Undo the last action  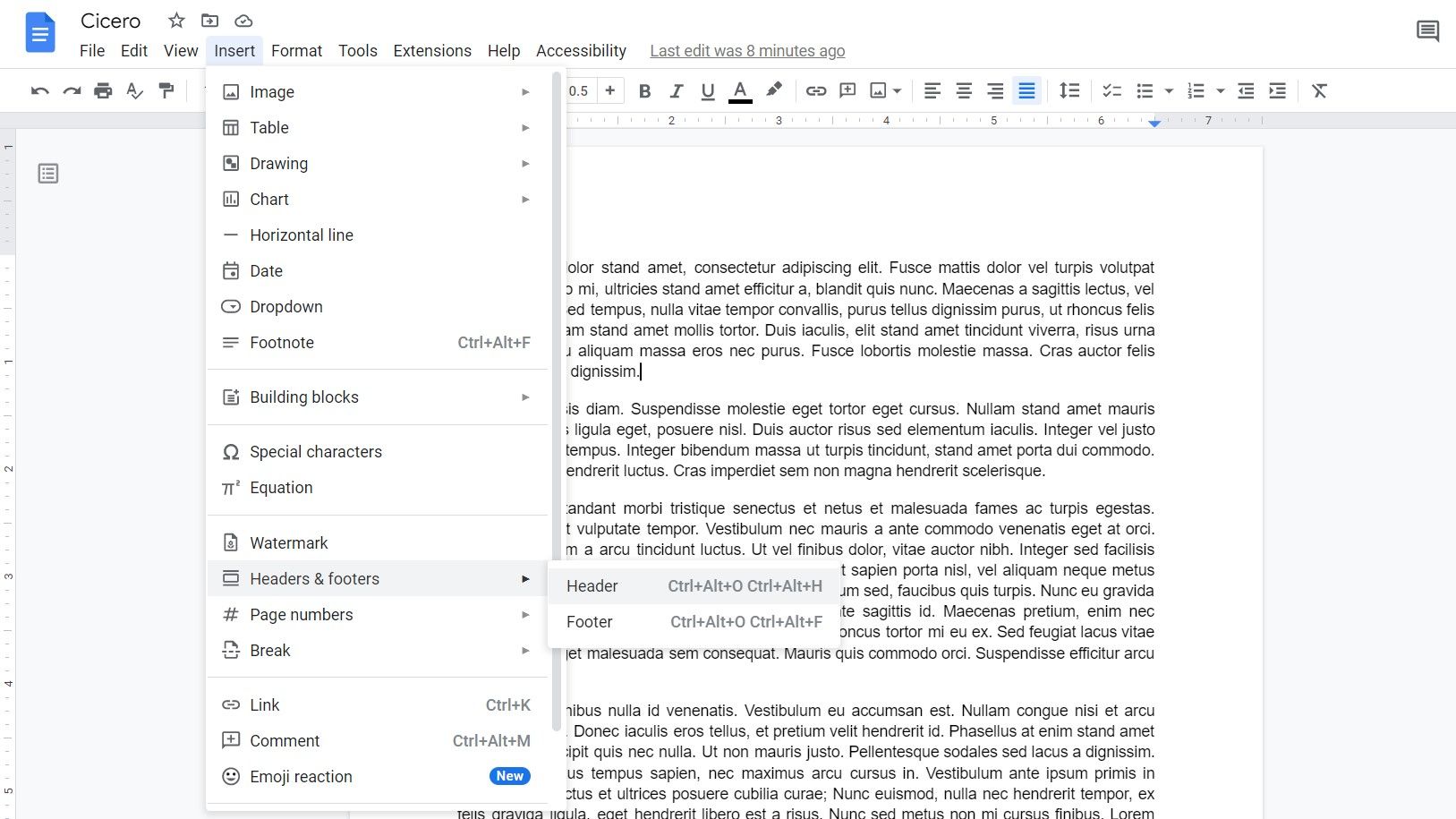38,90
